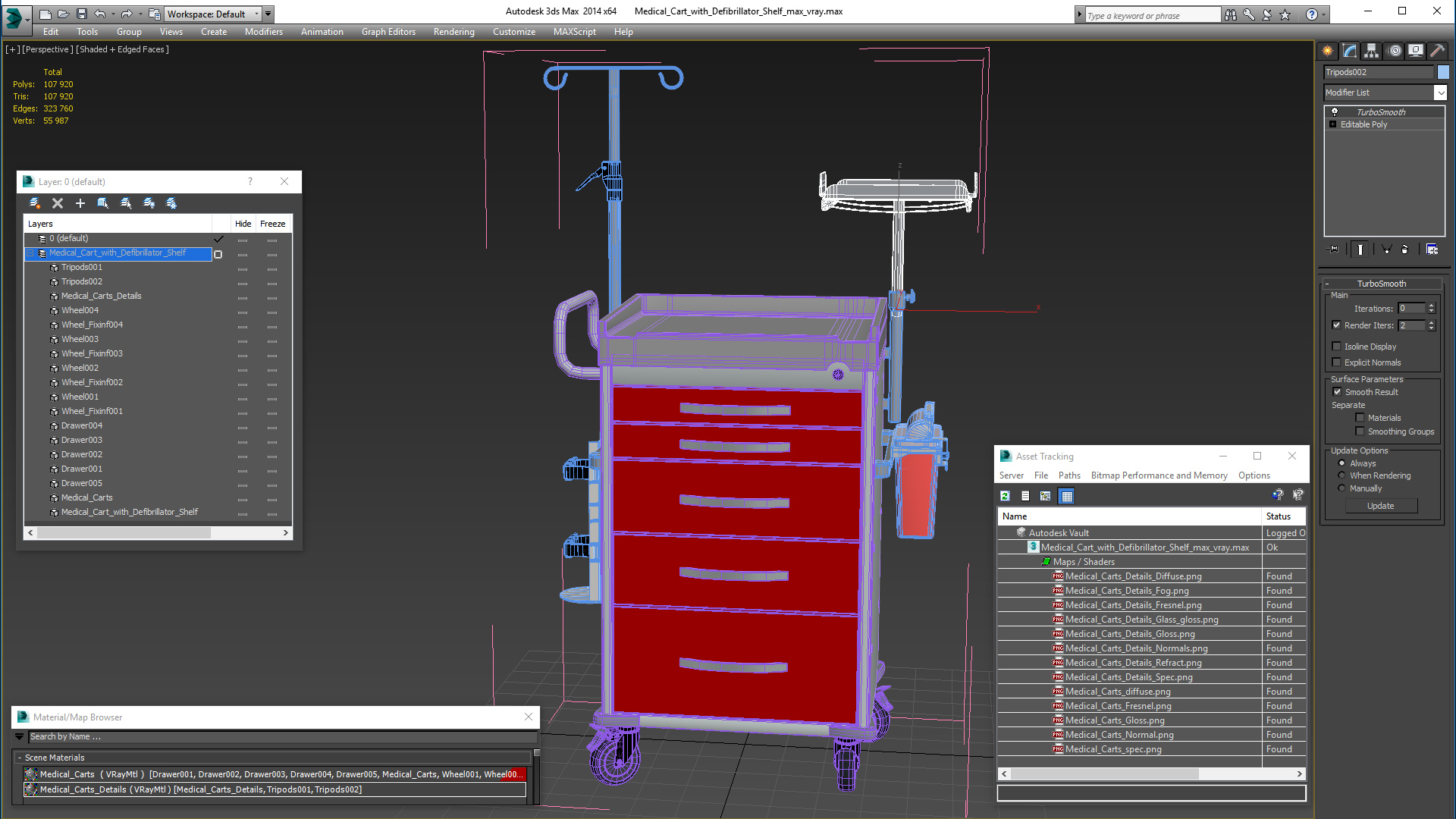This screenshot has width=1456, height=819.
Task: Expand Editable Poly plus in modifier stack
Action: (1332, 124)
